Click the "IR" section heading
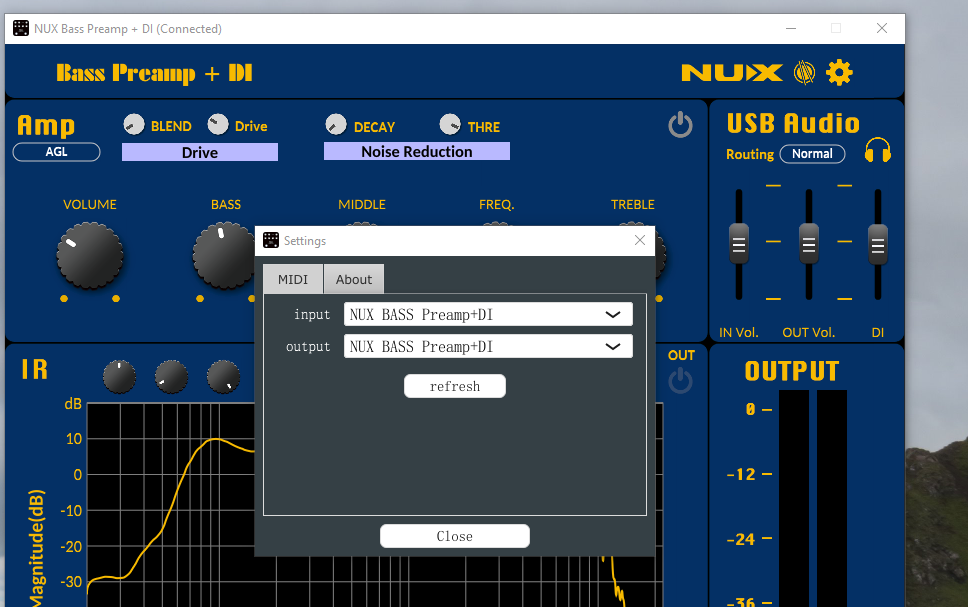 point(35,369)
